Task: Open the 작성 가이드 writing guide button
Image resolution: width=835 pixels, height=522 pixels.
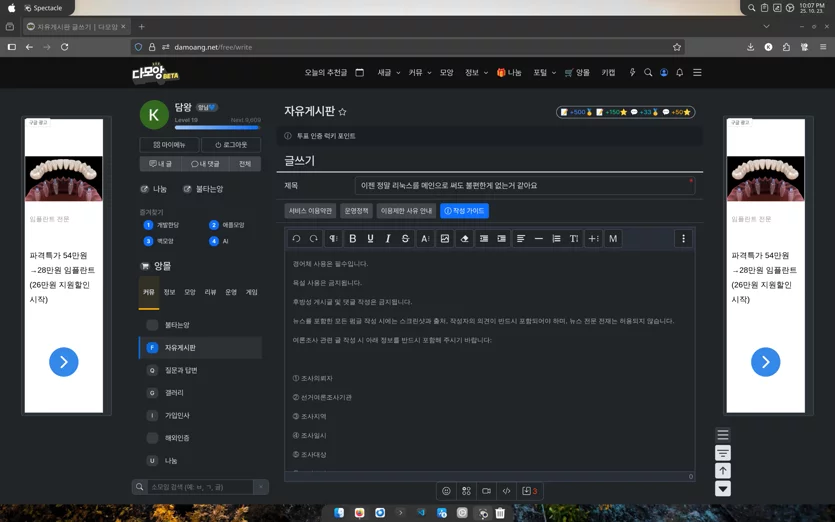Action: [x=464, y=211]
